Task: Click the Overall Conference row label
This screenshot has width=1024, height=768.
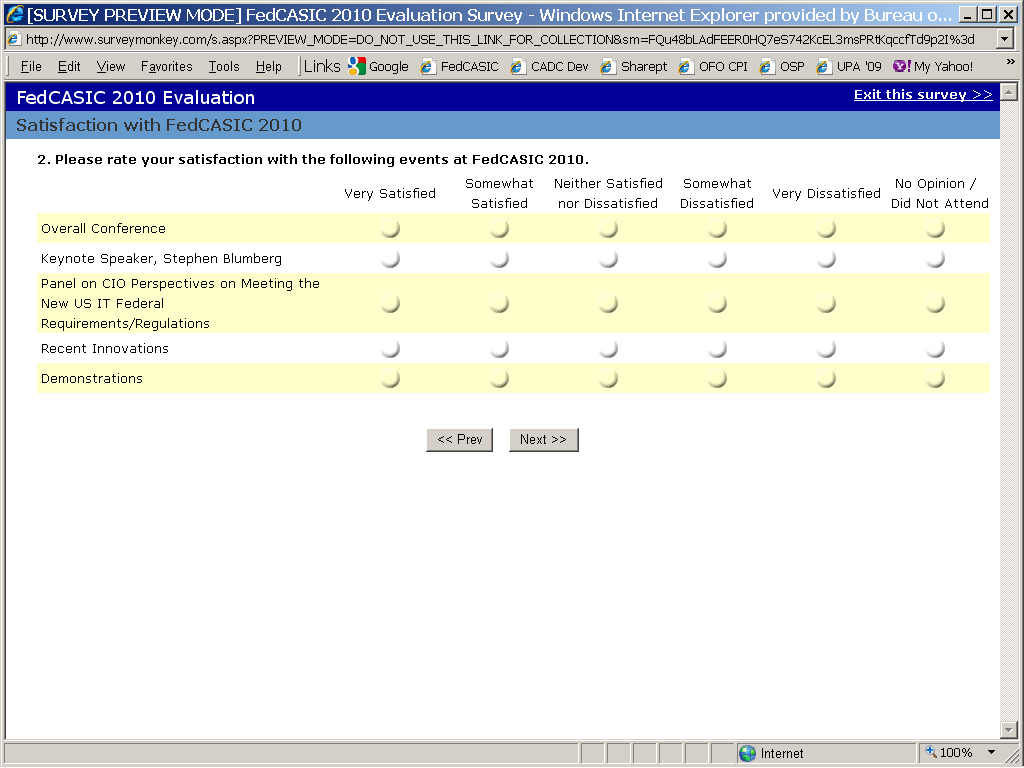Action: coord(103,229)
